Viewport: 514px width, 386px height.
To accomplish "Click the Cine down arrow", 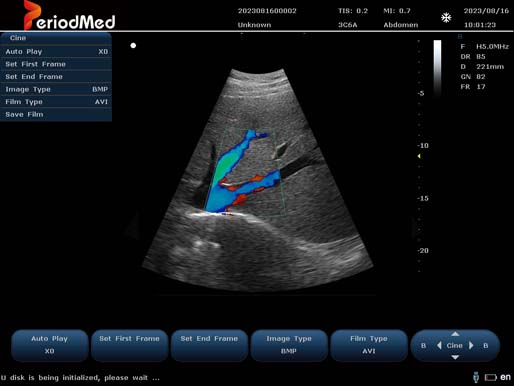I will click(x=455, y=357).
